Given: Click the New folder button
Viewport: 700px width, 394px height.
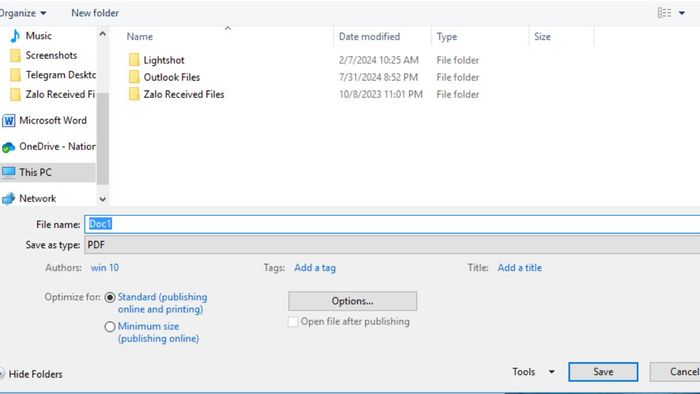Looking at the screenshot, I should pyautogui.click(x=95, y=13).
